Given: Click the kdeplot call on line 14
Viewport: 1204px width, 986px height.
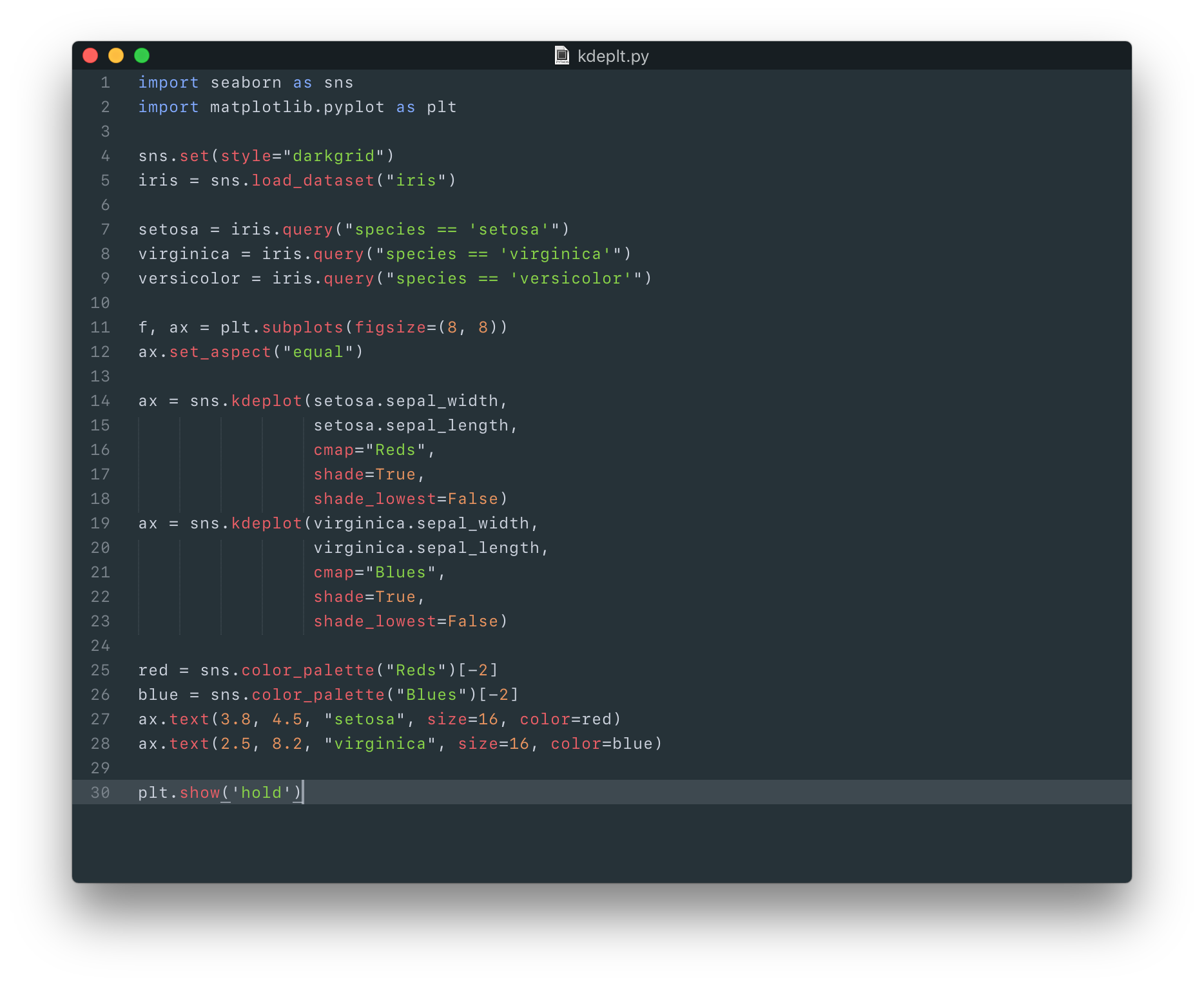Looking at the screenshot, I should (267, 400).
